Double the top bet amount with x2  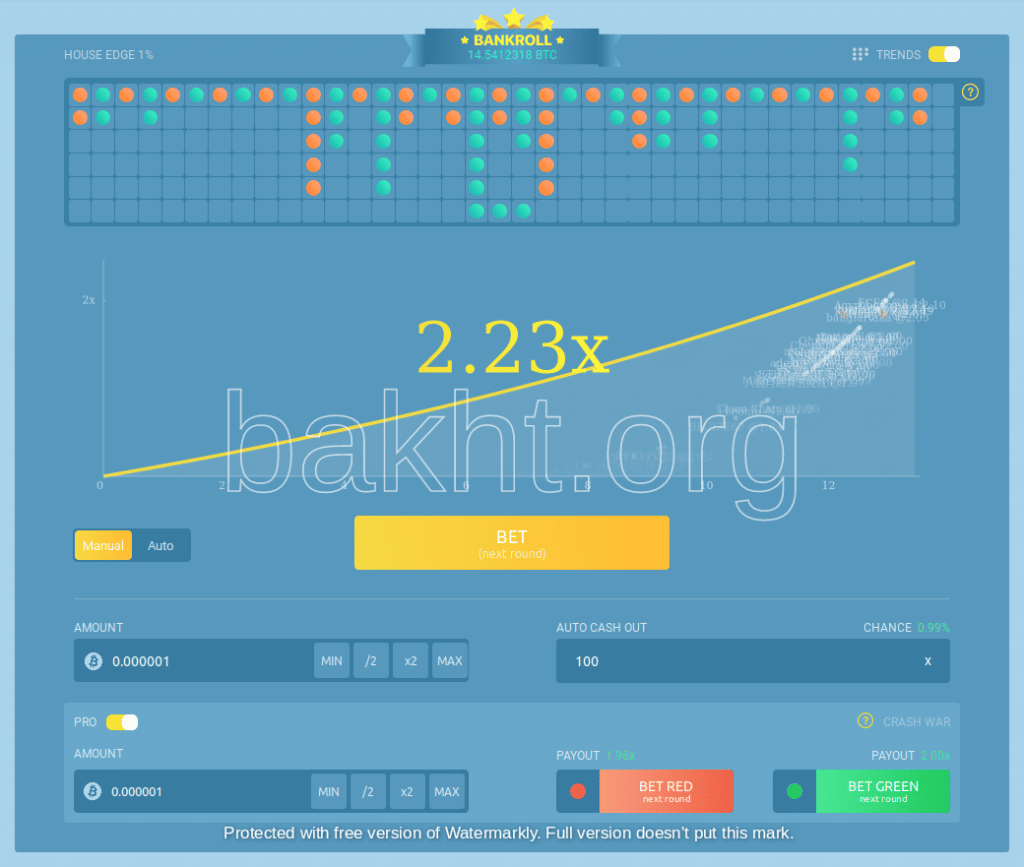[x=410, y=661]
